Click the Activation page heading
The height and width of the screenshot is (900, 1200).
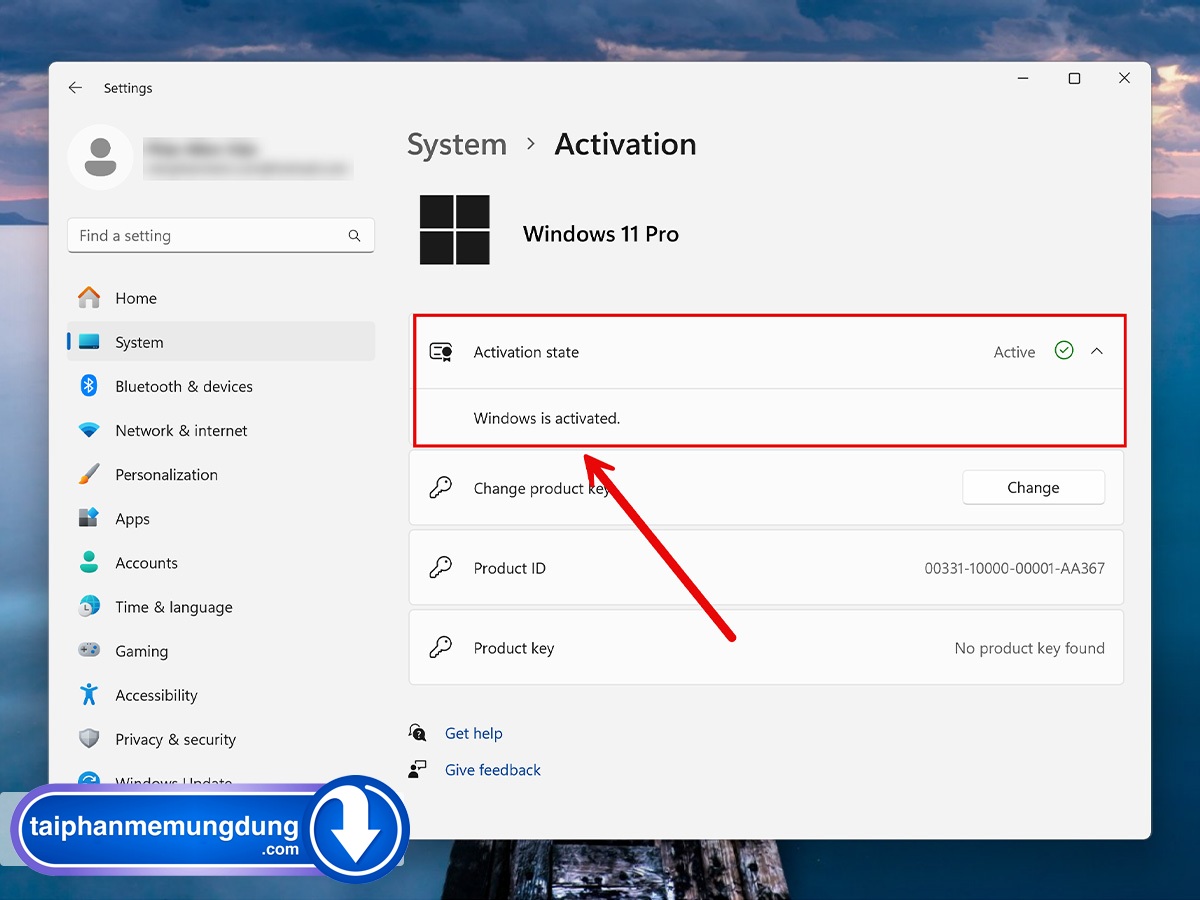point(626,145)
